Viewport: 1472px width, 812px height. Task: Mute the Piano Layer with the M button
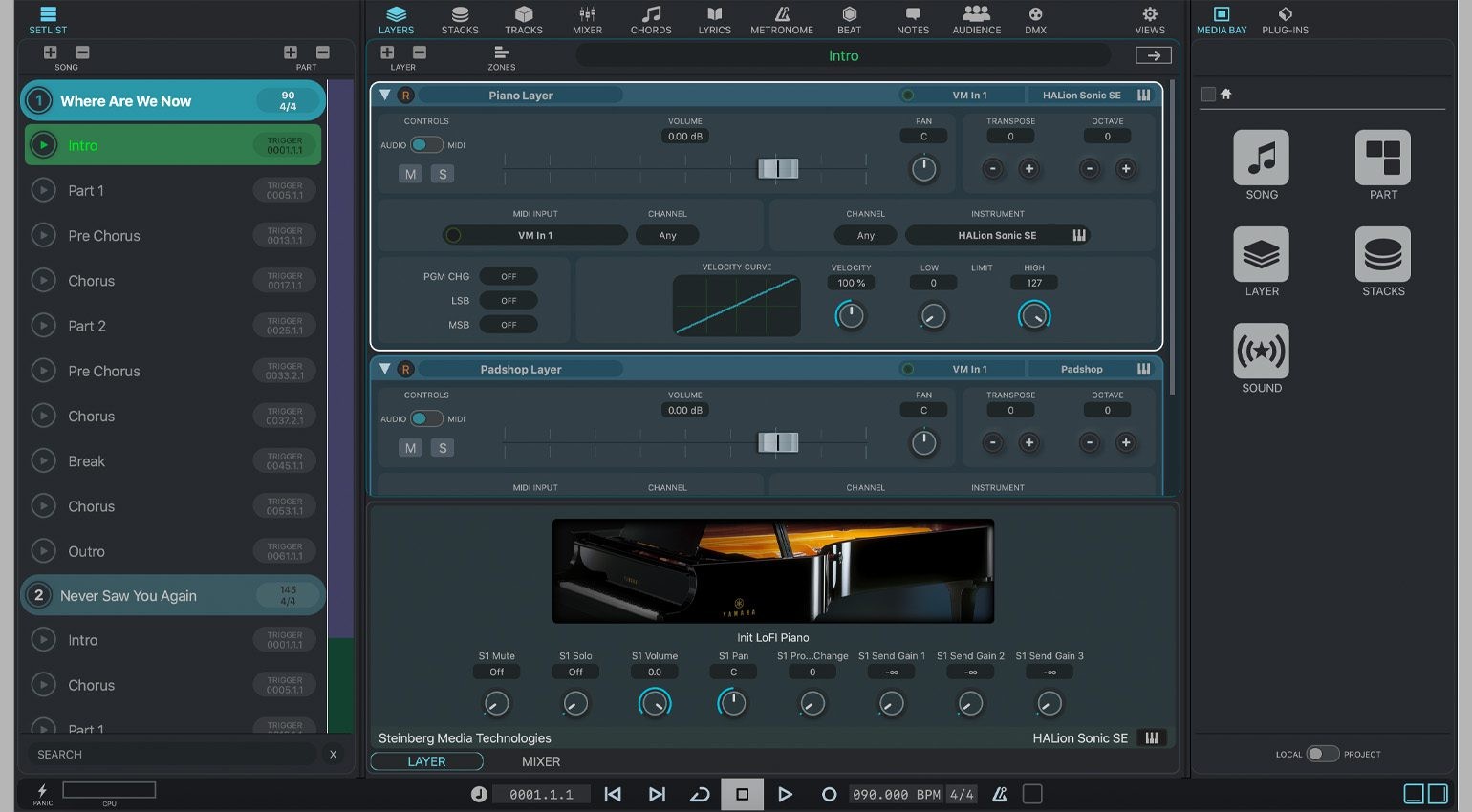pyautogui.click(x=410, y=173)
